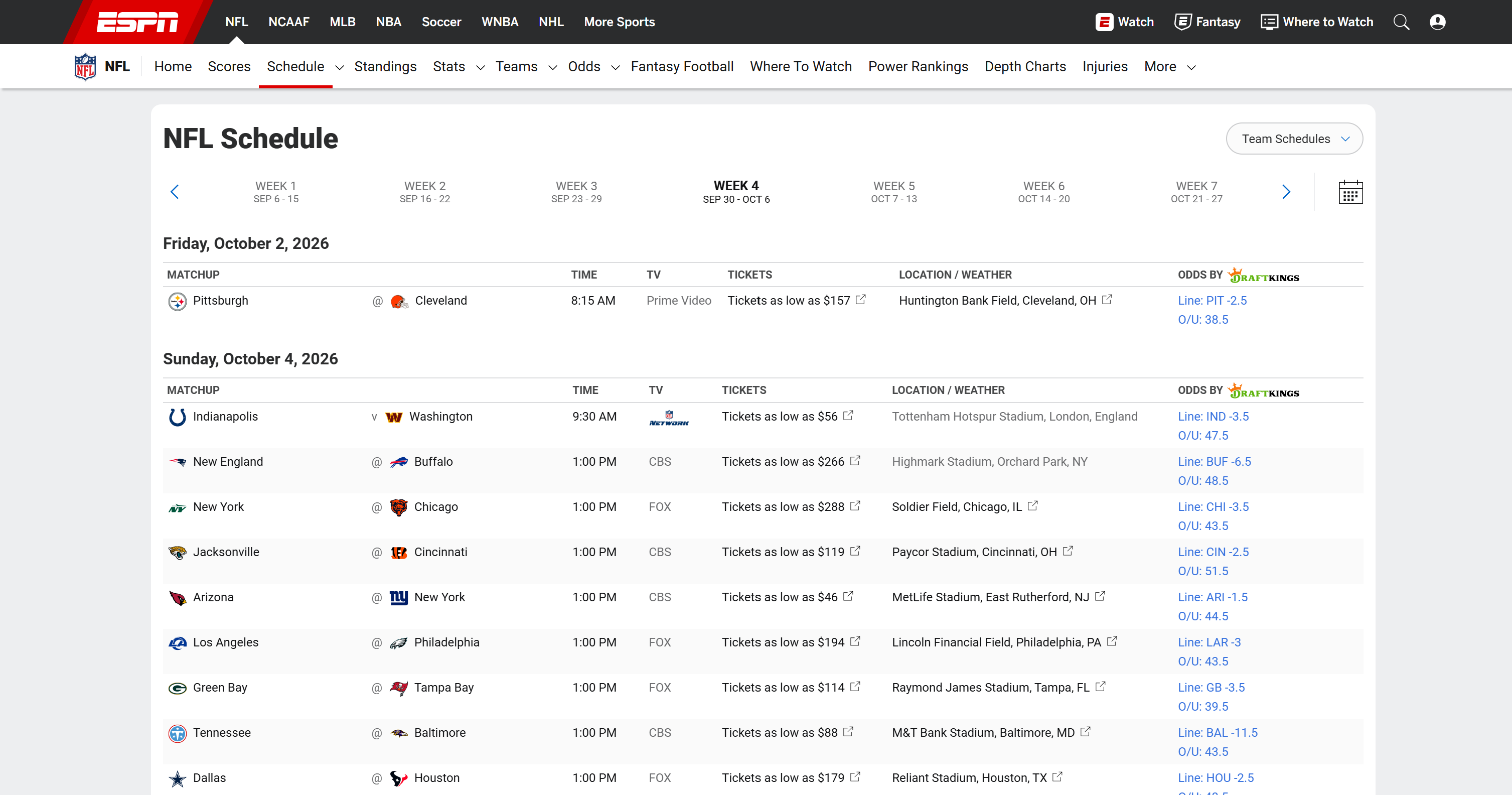Open the Philadelphia team link
The height and width of the screenshot is (795, 1512).
tap(446, 643)
